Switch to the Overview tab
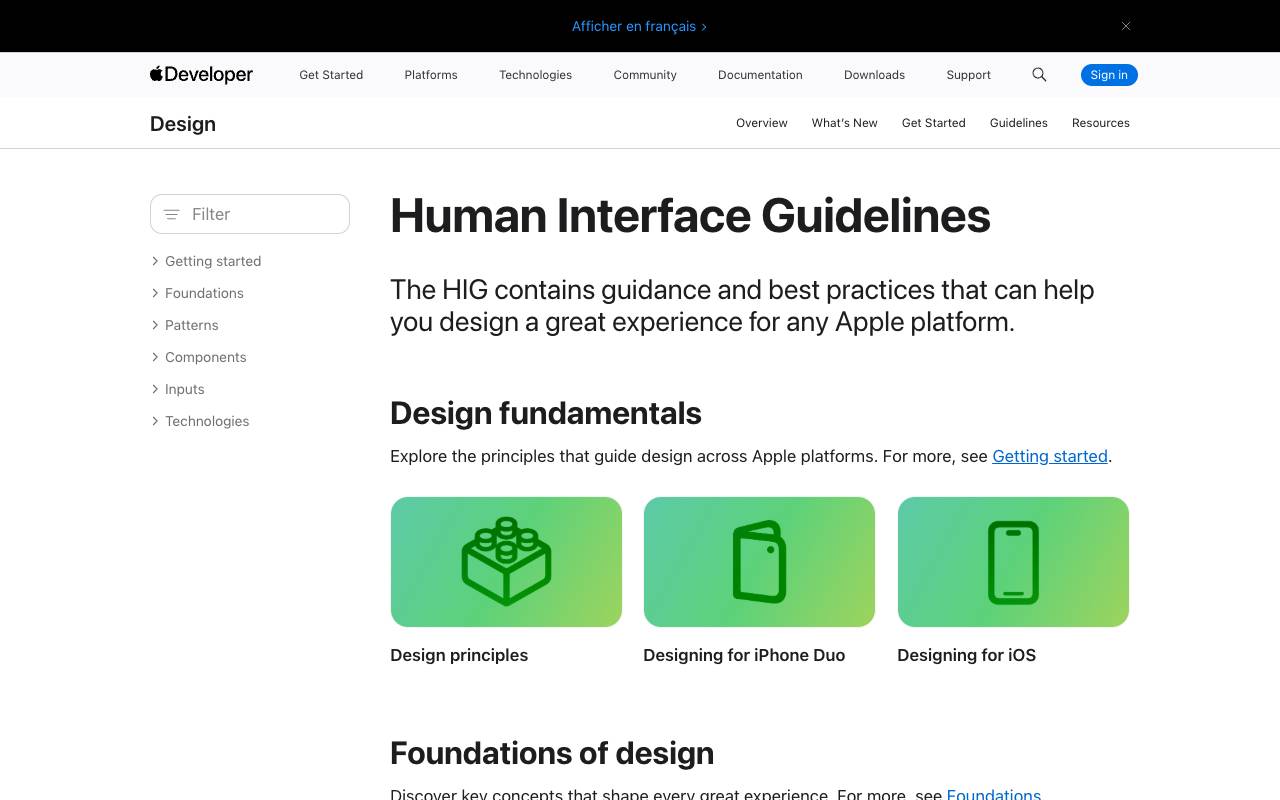1280x800 pixels. pyautogui.click(x=762, y=123)
